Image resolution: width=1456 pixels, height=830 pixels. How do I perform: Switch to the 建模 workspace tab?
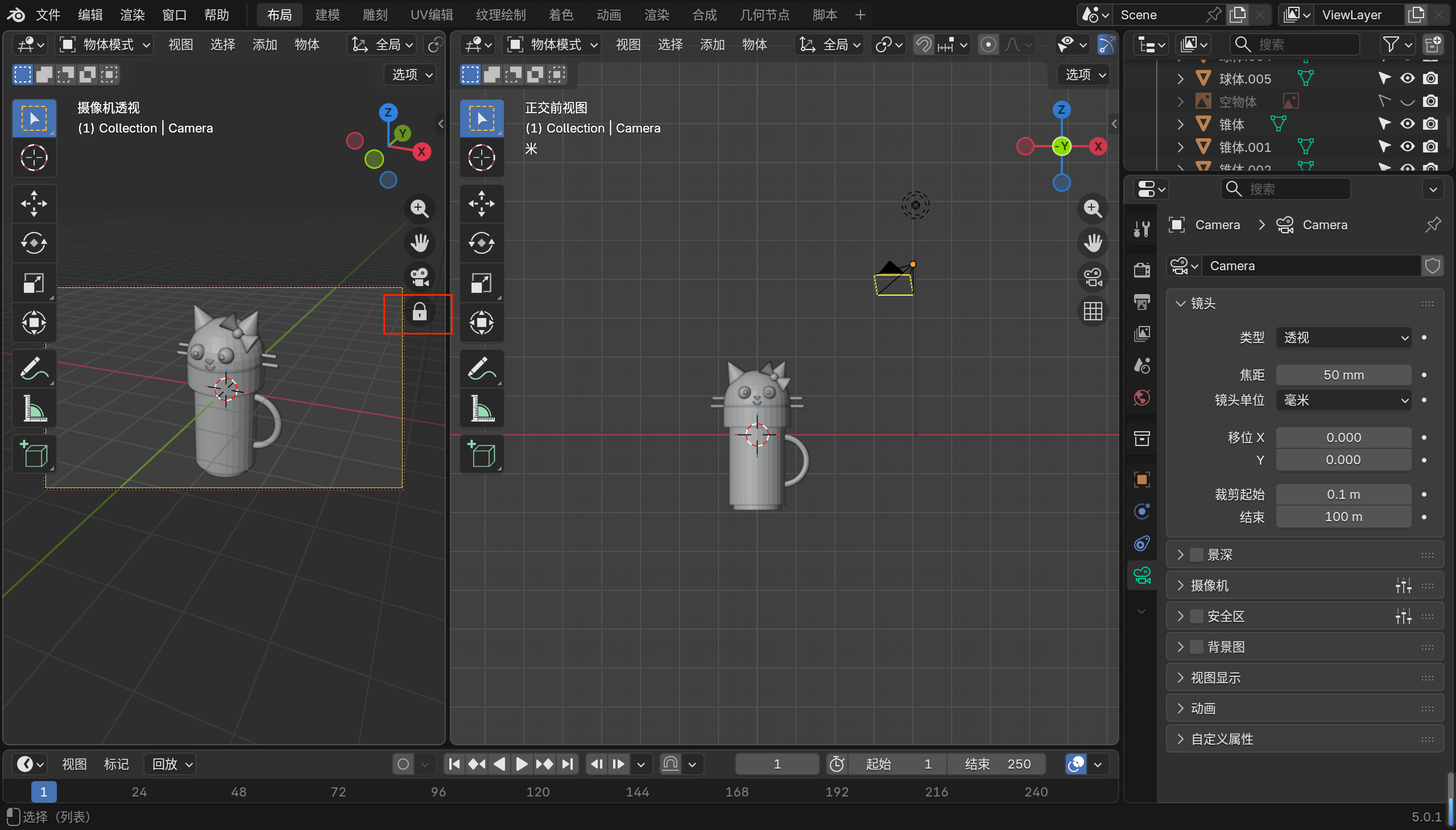(327, 15)
